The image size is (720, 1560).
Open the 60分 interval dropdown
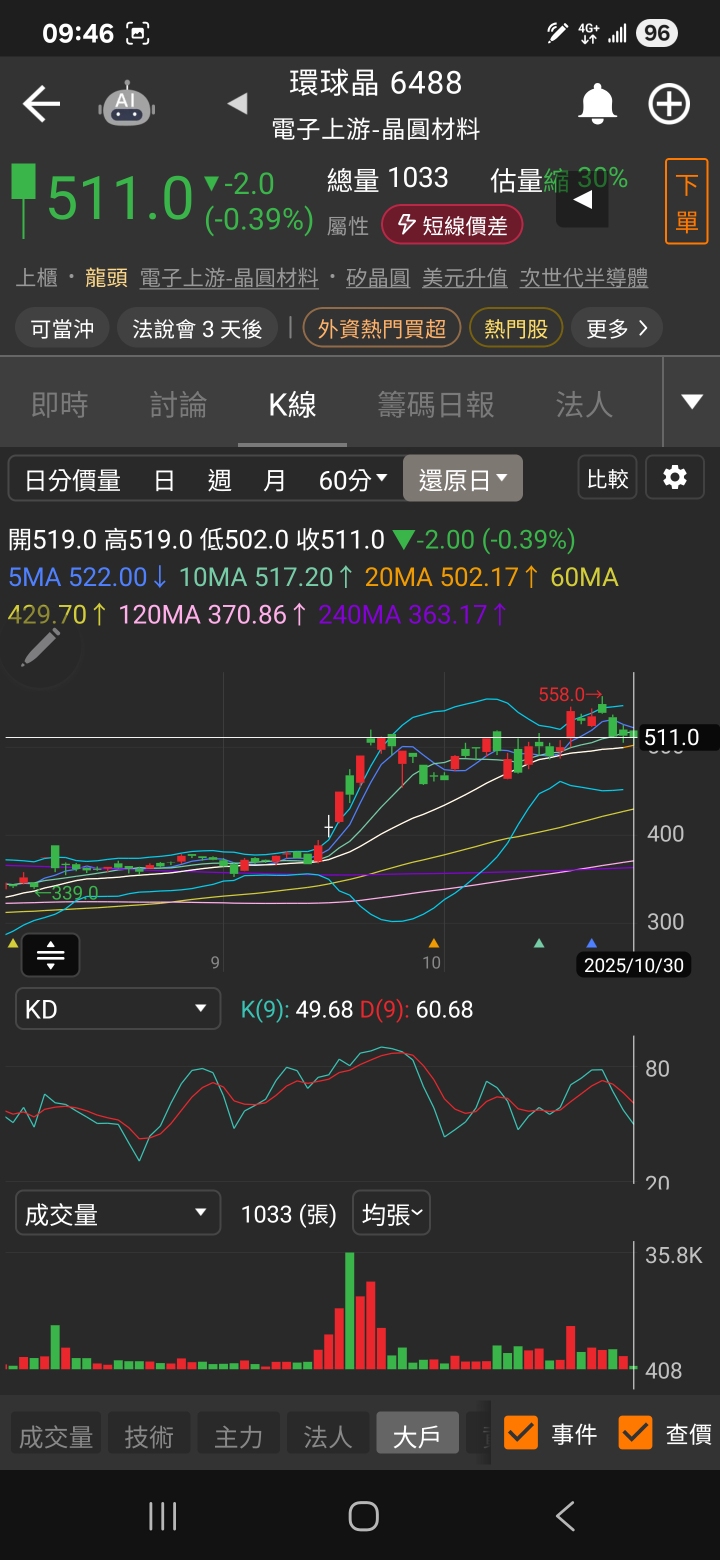pos(352,480)
